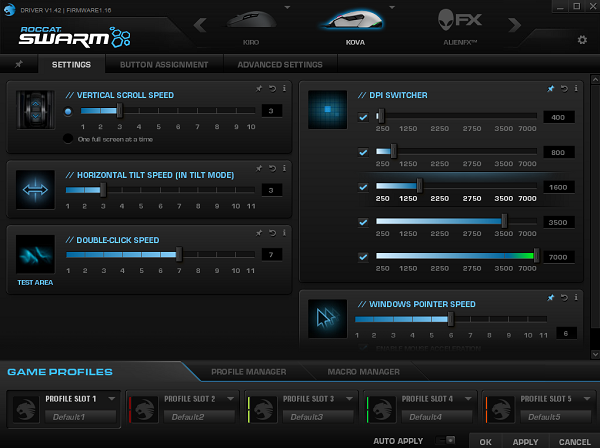This screenshot has width=600, height=448.
Task: Open dropdown arrow above Kova device
Action: [x=391, y=7]
